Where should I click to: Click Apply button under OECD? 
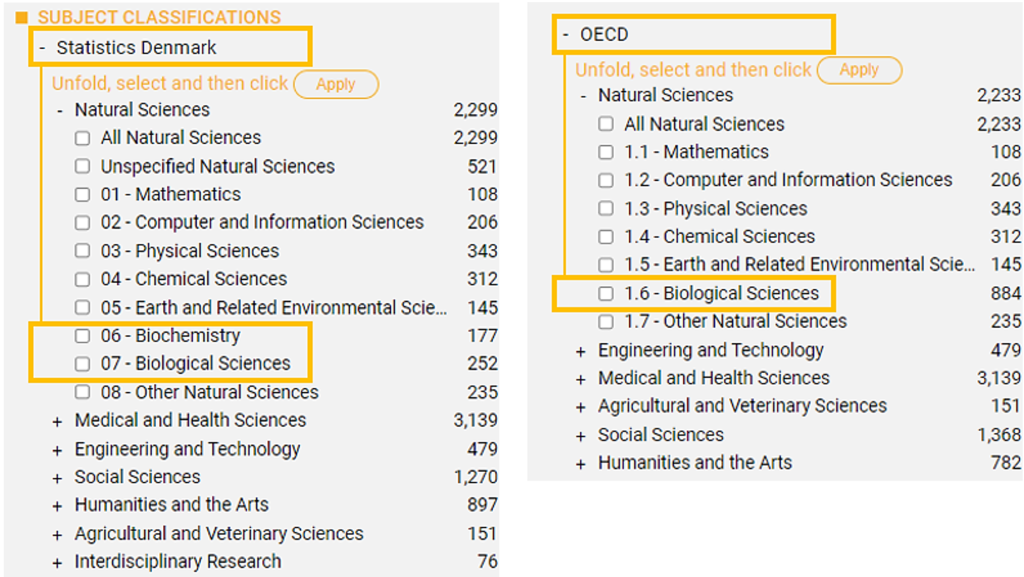click(859, 70)
